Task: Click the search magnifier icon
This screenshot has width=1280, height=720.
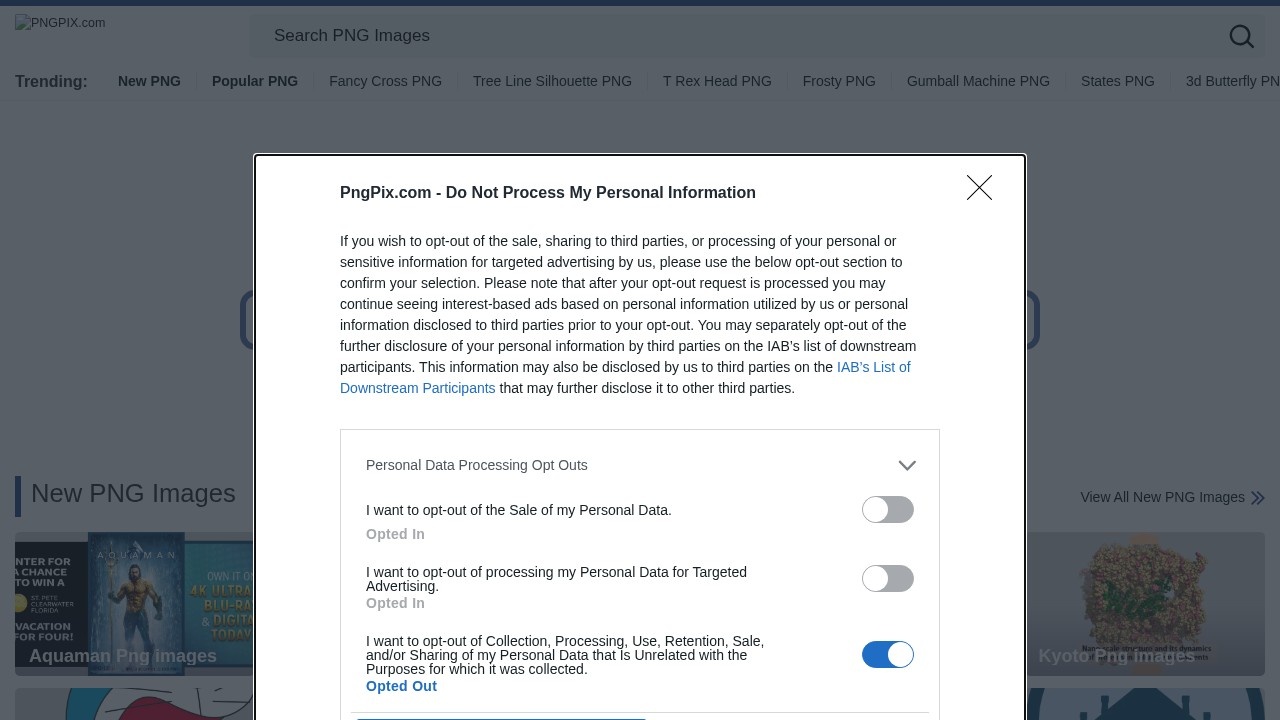Action: tap(1242, 36)
